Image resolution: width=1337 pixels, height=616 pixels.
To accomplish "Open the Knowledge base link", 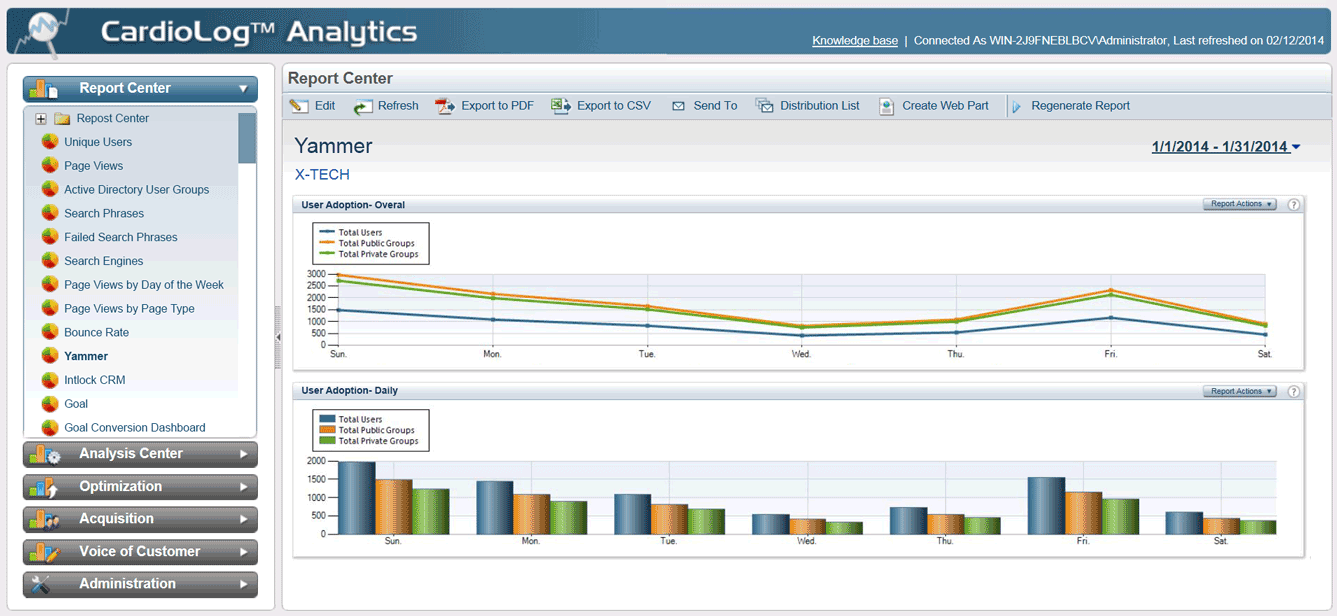I will coord(855,41).
